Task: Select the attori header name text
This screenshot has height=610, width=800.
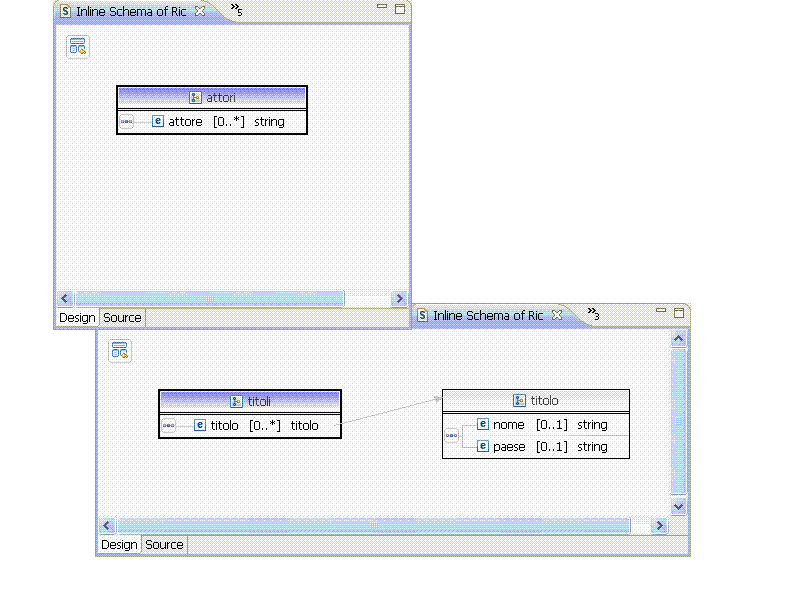Action: [x=220, y=97]
